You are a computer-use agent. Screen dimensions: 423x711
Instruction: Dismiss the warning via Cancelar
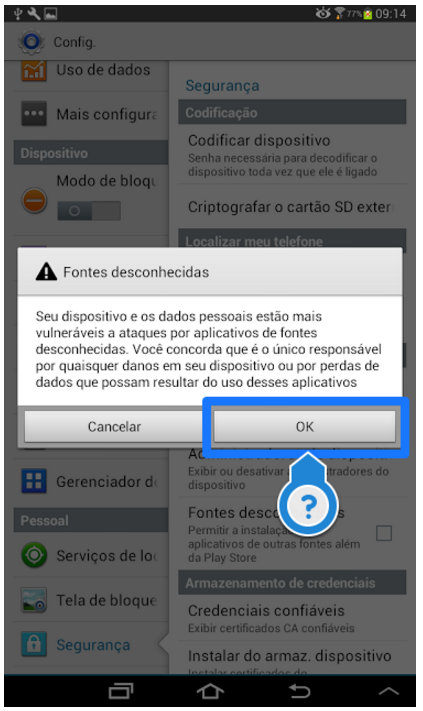pyautogui.click(x=114, y=426)
